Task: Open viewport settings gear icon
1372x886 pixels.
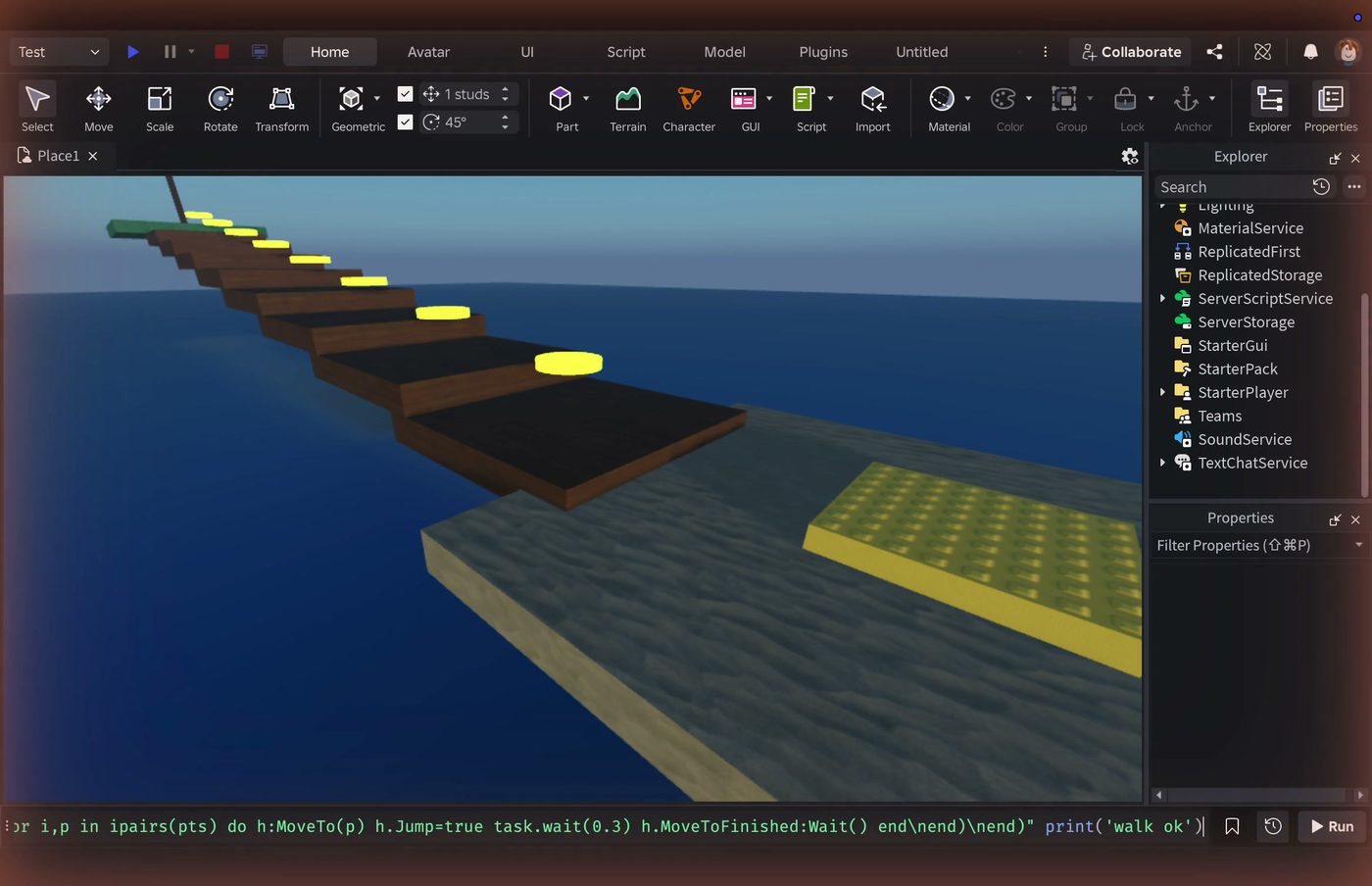Action: (x=1130, y=156)
